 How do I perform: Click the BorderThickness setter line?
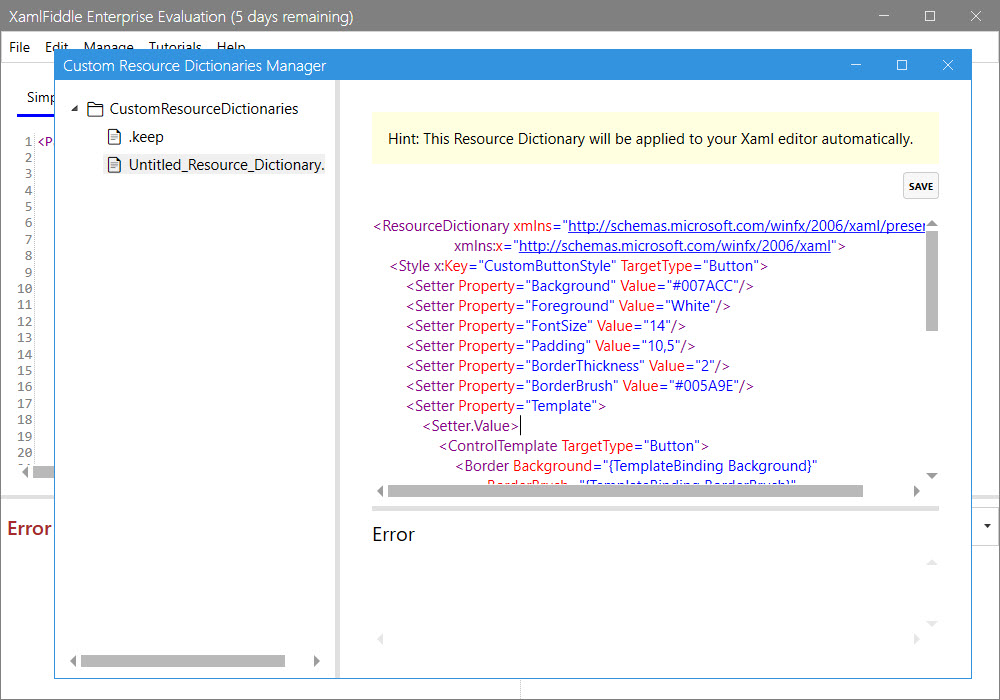[568, 366]
